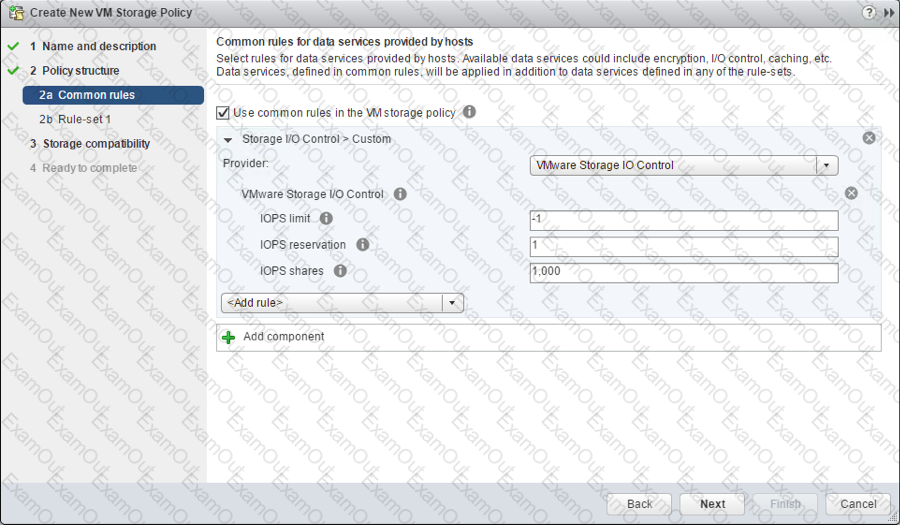Click the green plus Add component icon
The image size is (900, 525).
228,337
